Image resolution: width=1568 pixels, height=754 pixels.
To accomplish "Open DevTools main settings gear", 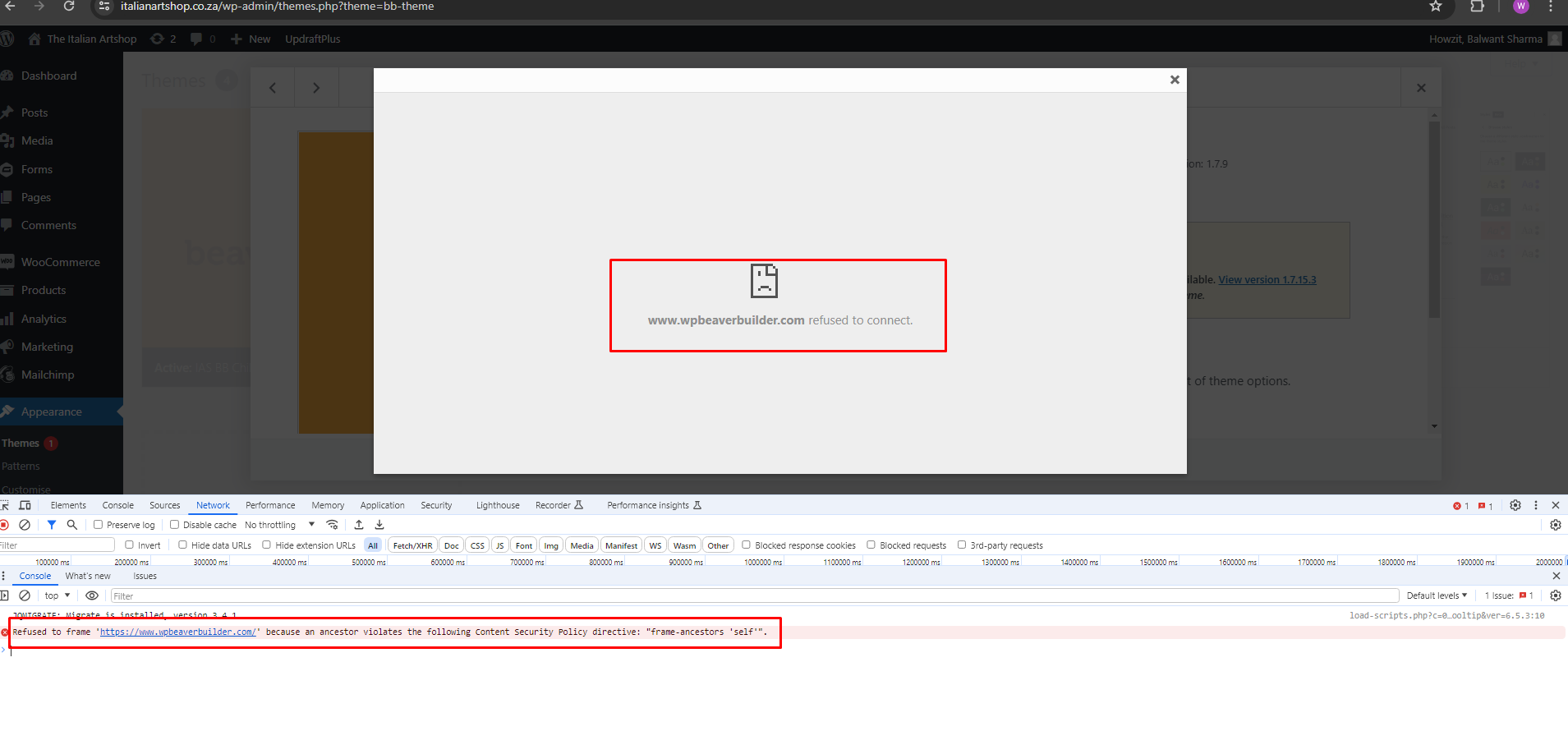I will coord(1515,505).
